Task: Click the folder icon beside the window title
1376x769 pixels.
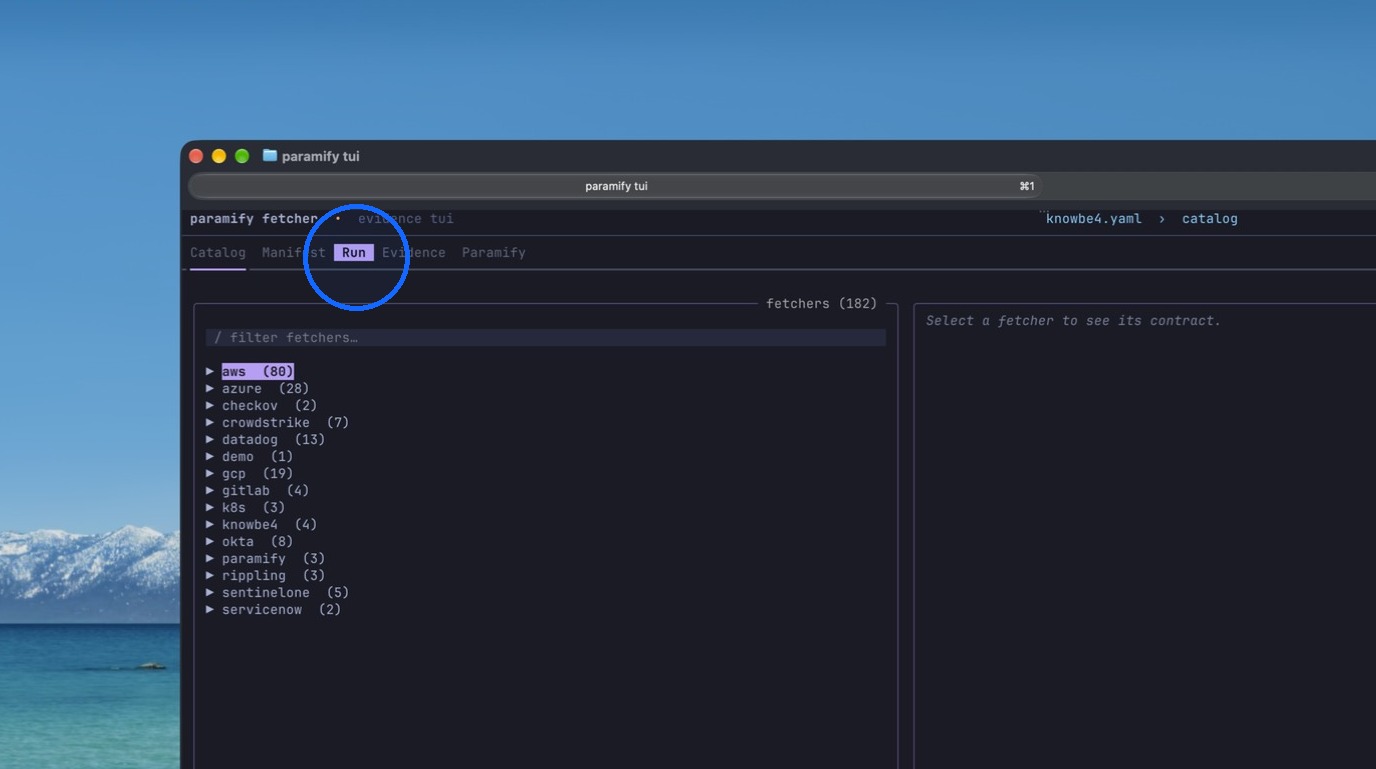Action: point(269,156)
